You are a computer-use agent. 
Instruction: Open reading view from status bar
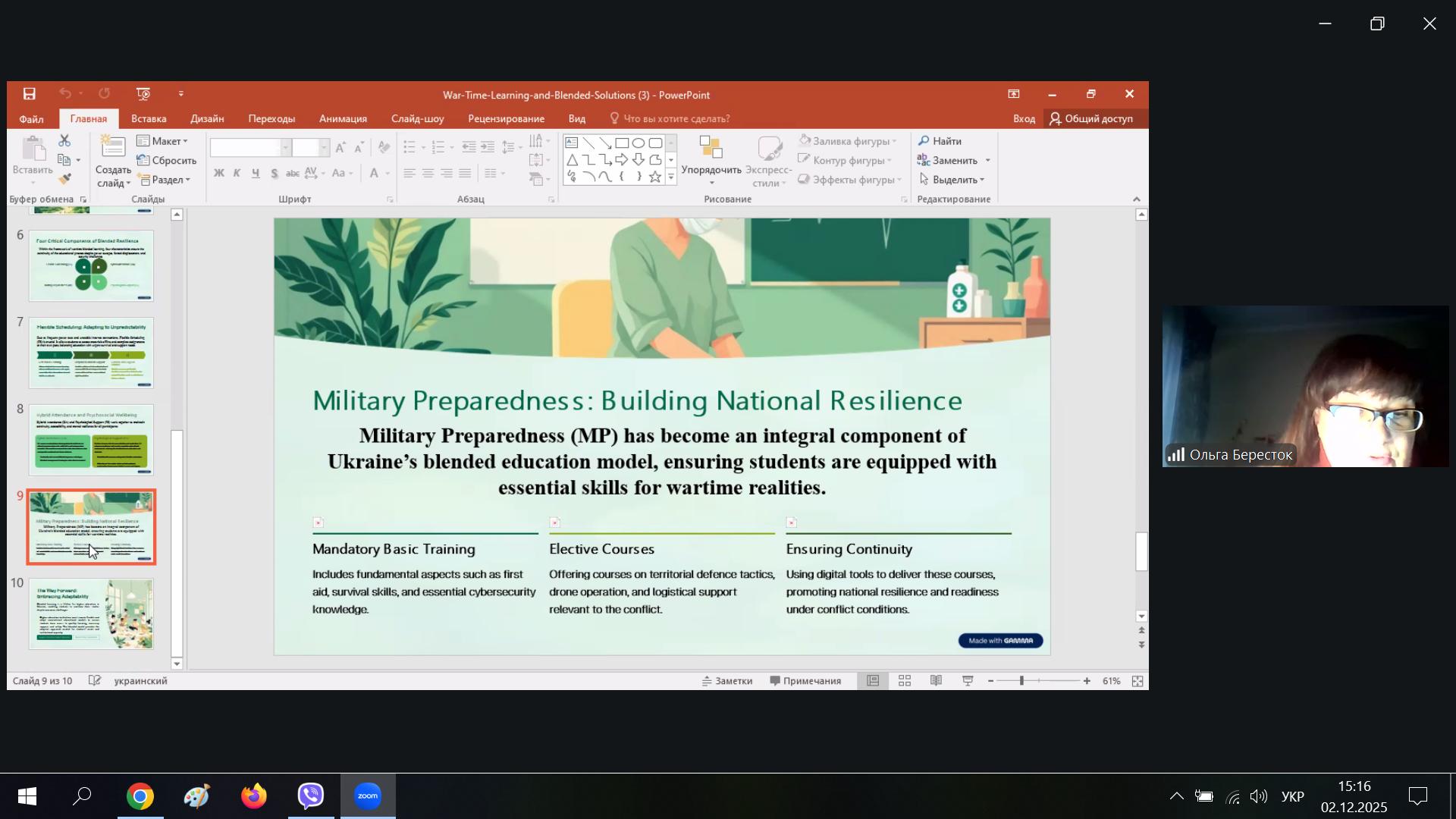tap(936, 681)
